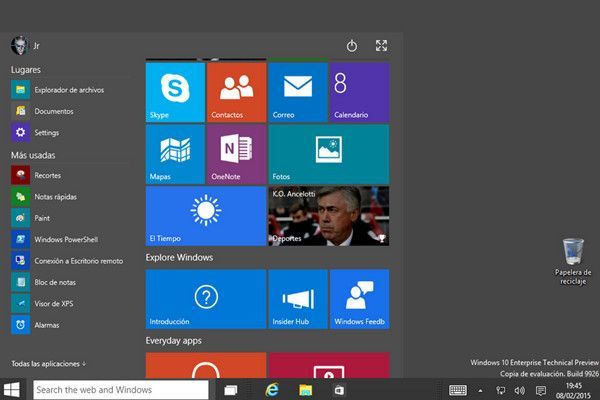Open the Fotos tile
Viewport: 600px width, 400px height.
(329, 154)
